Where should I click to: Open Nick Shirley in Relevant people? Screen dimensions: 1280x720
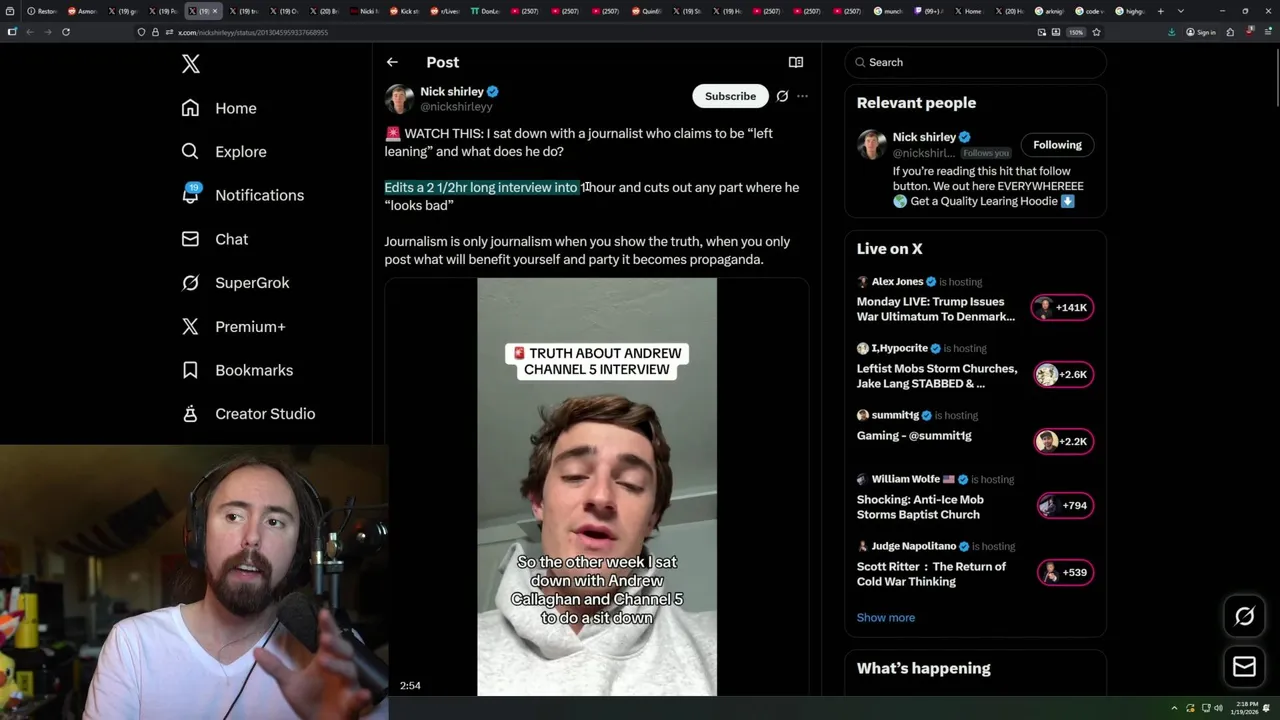(x=924, y=137)
